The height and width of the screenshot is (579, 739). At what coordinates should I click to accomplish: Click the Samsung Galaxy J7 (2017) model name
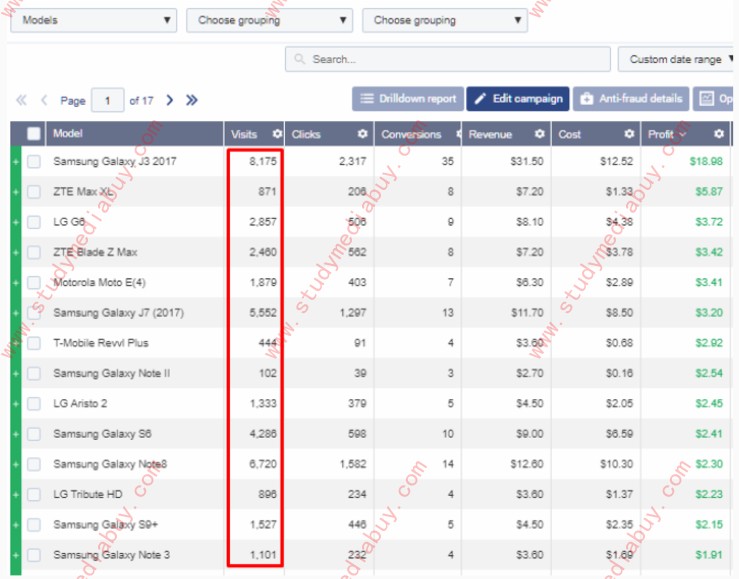coord(118,313)
